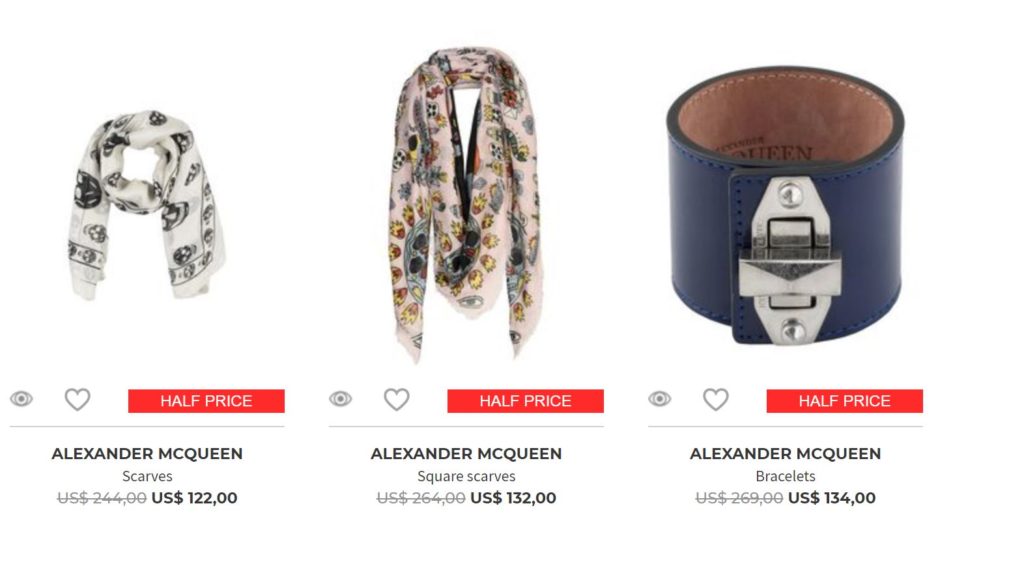Open the blue leather cuff bracelet image
The height and width of the screenshot is (577, 1024).
[x=786, y=206]
